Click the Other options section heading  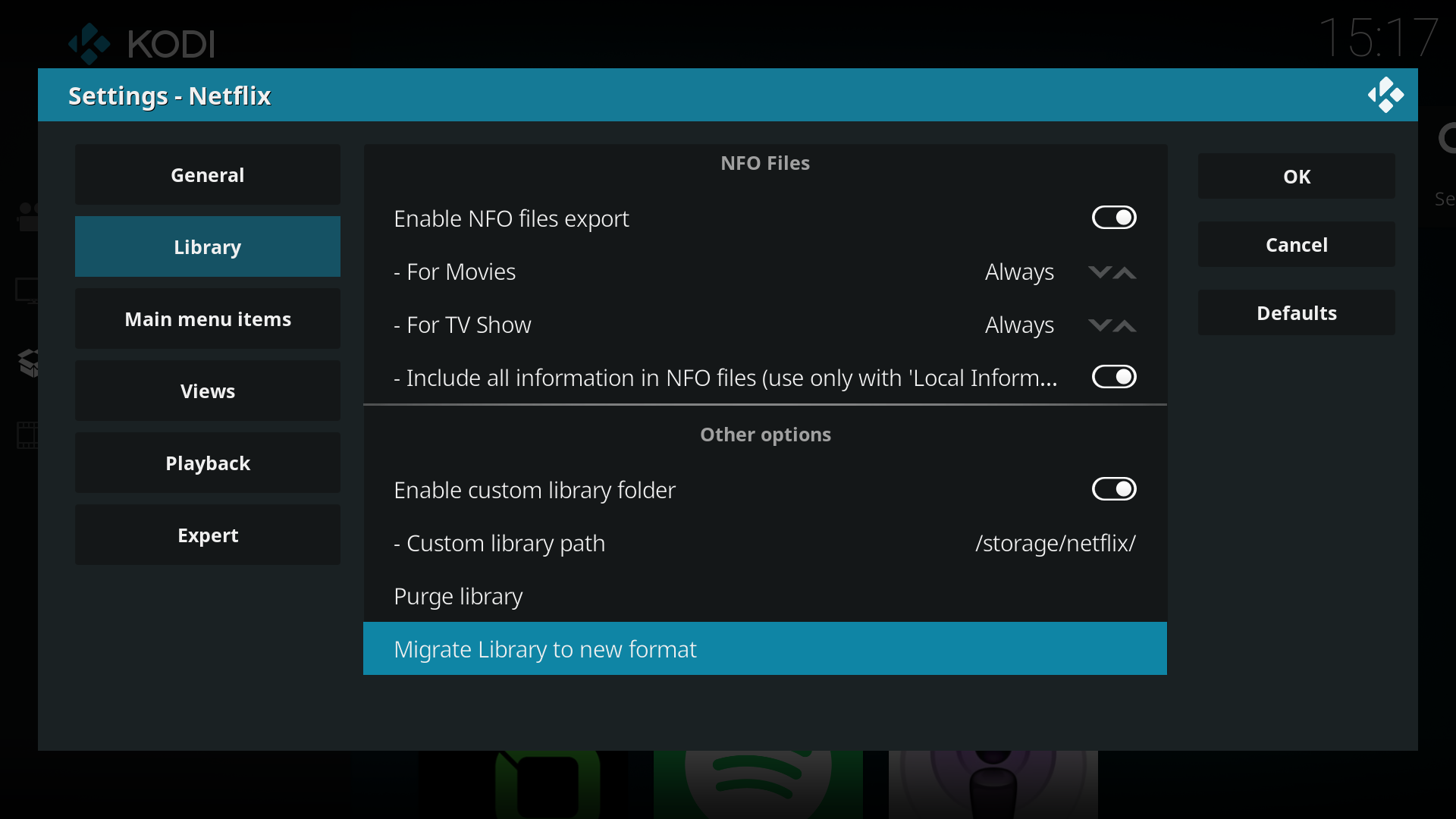pyautogui.click(x=765, y=435)
